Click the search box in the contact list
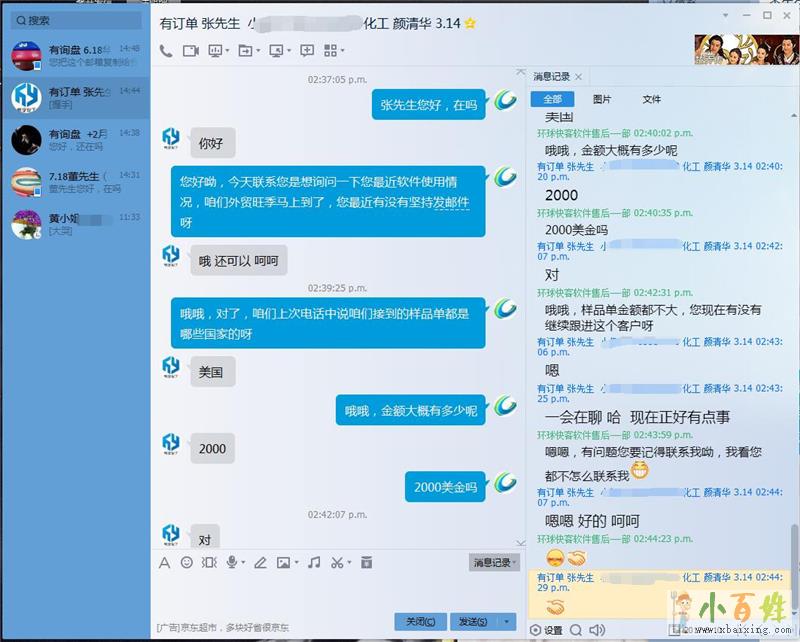The height and width of the screenshot is (642, 800). [75, 20]
